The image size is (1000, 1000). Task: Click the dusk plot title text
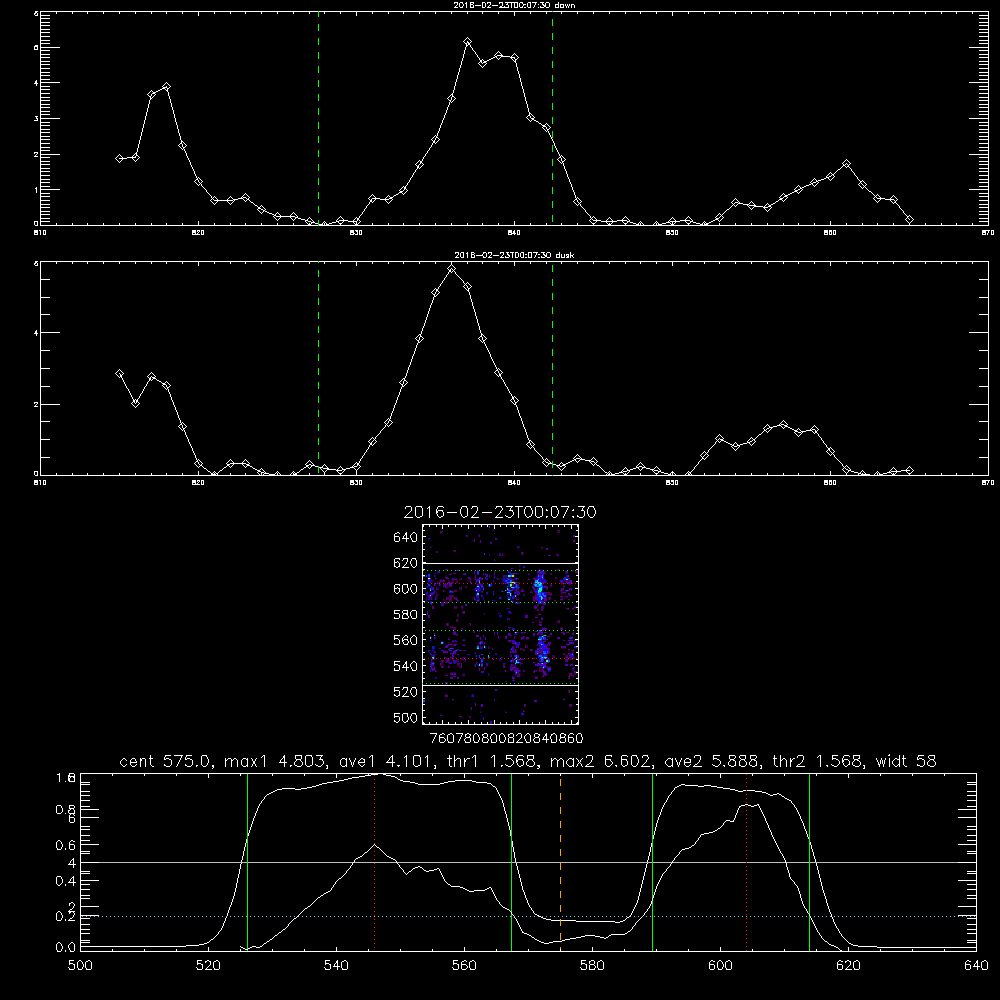click(x=514, y=255)
